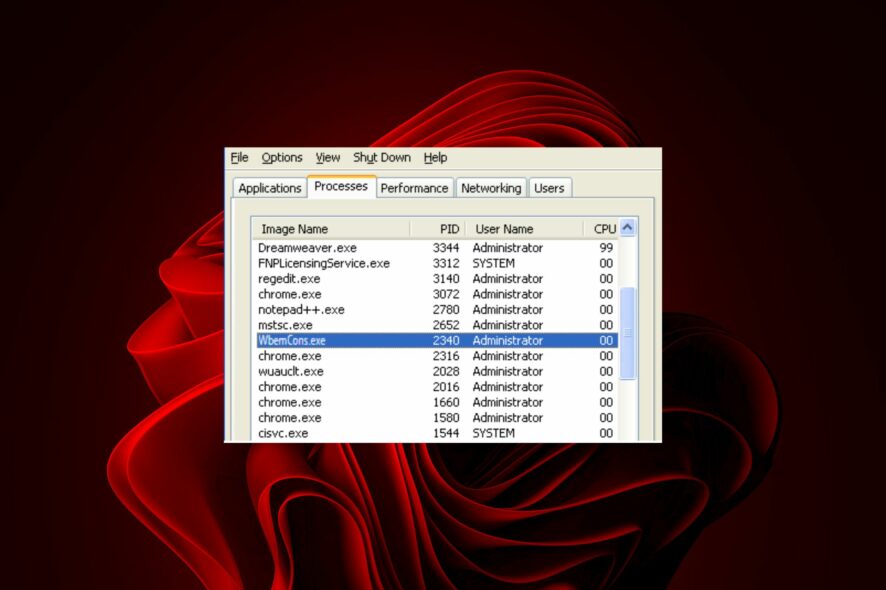Click PID value 3312
886x590 pixels.
coord(446,263)
